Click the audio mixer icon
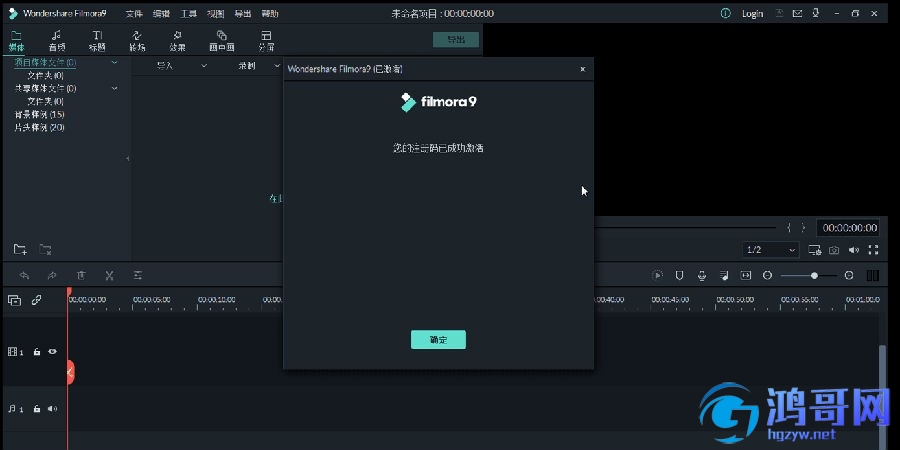The image size is (900, 450). pyautogui.click(x=724, y=276)
